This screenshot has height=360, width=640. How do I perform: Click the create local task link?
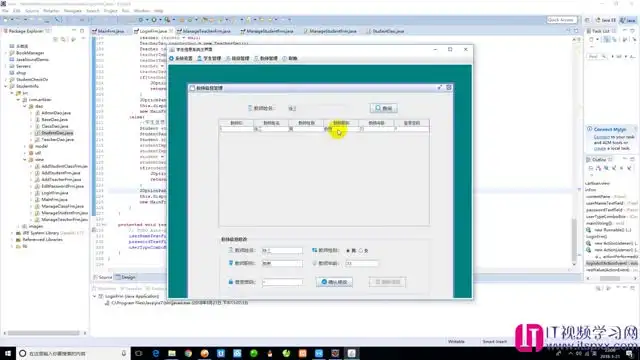pos(600,149)
